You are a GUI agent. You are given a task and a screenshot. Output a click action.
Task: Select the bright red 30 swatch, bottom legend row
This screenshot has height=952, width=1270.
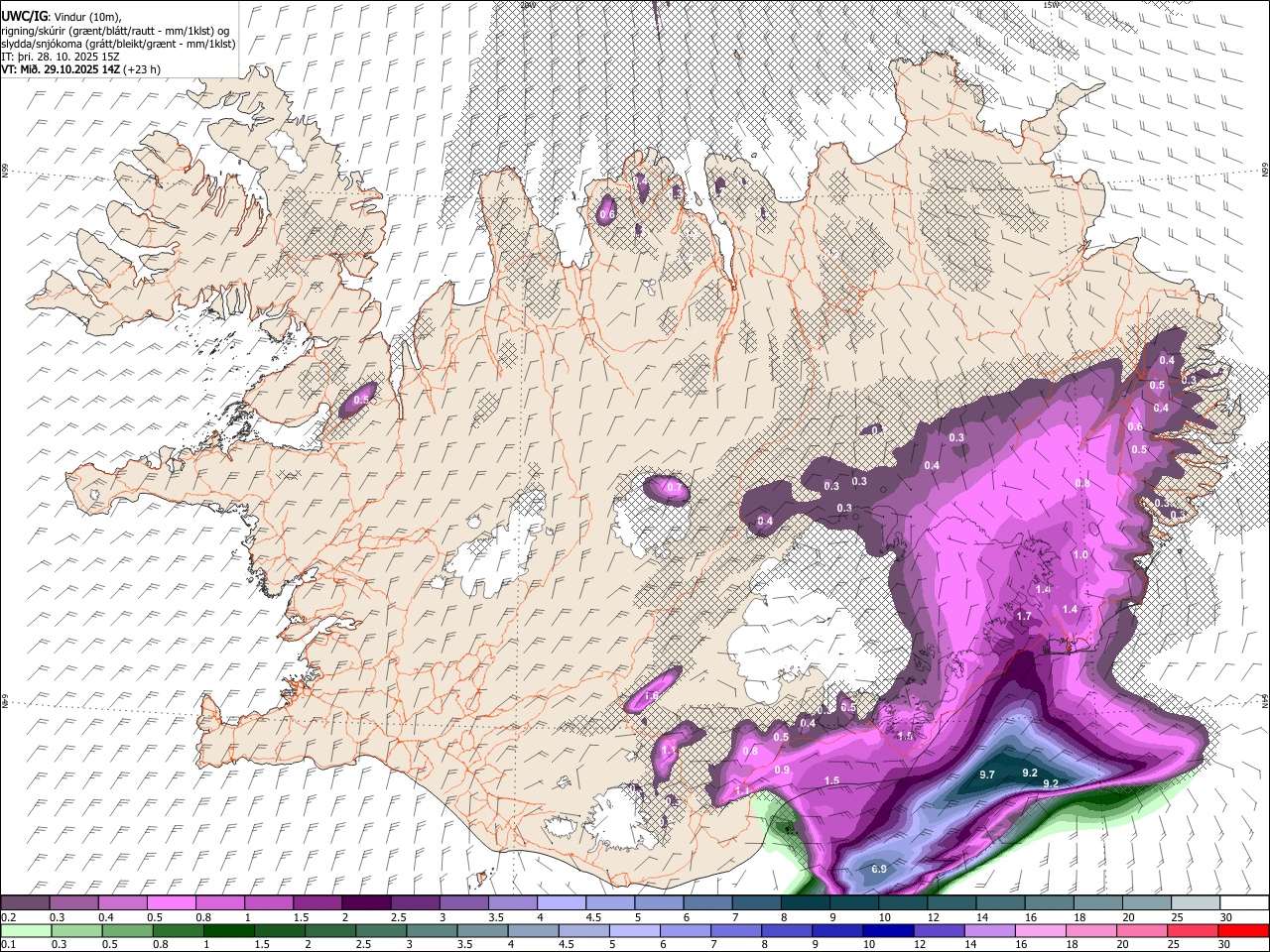[1242, 930]
